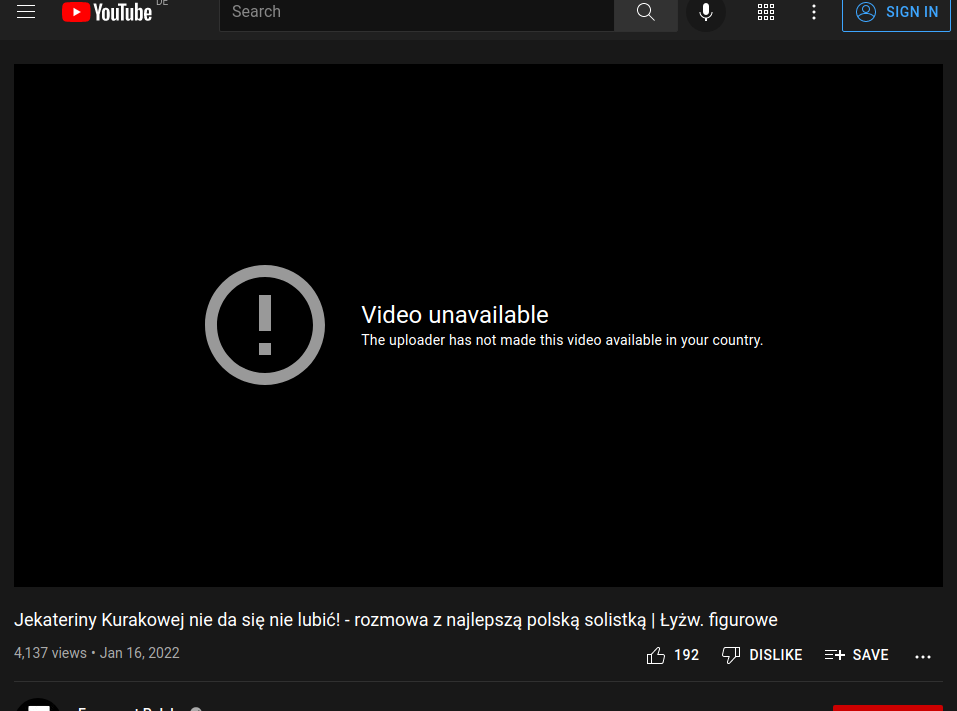Click the exclamation mark error icon
The height and width of the screenshot is (711, 957).
(265, 325)
